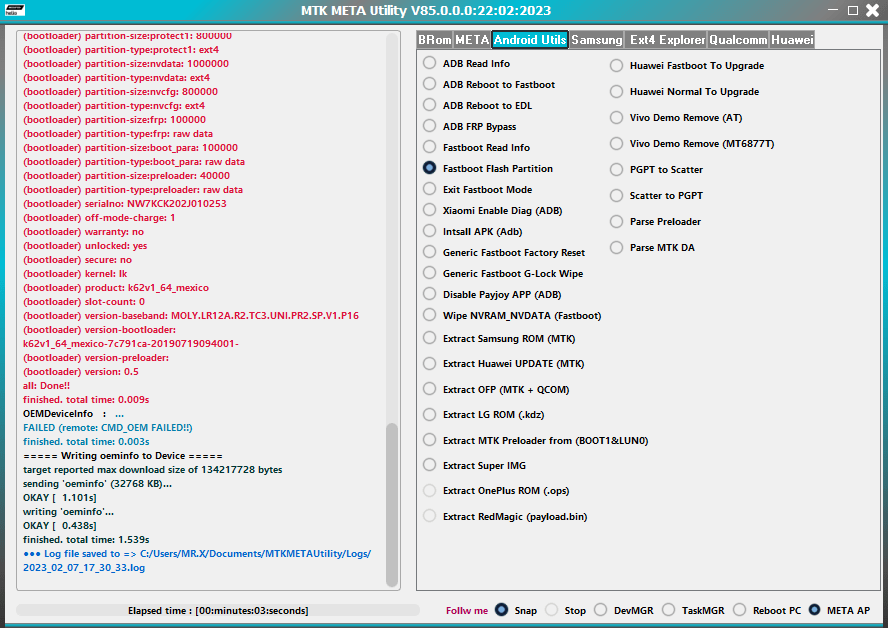Enable Disable Payjoy APP (ADB)
Screen dimensions: 888x628
(429, 294)
